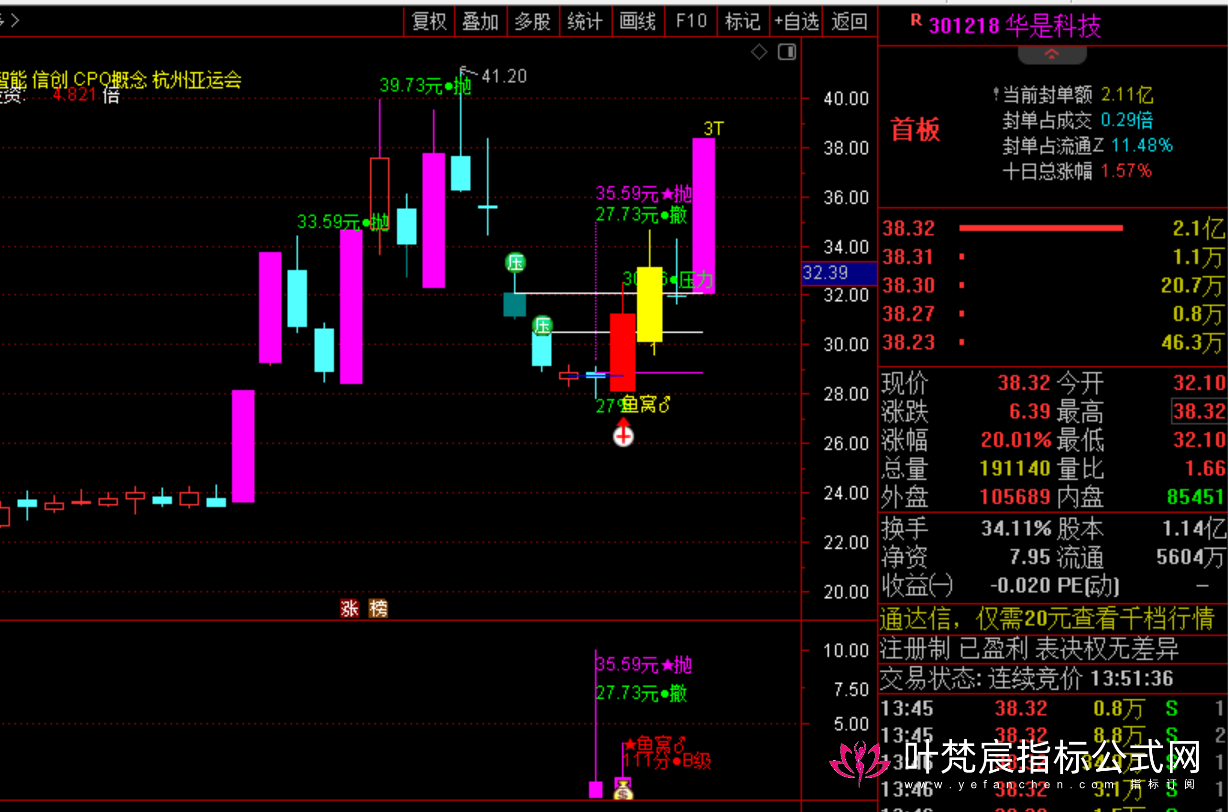Select the 38.32 ask price row
1229x812 pixels.
pos(1053,229)
